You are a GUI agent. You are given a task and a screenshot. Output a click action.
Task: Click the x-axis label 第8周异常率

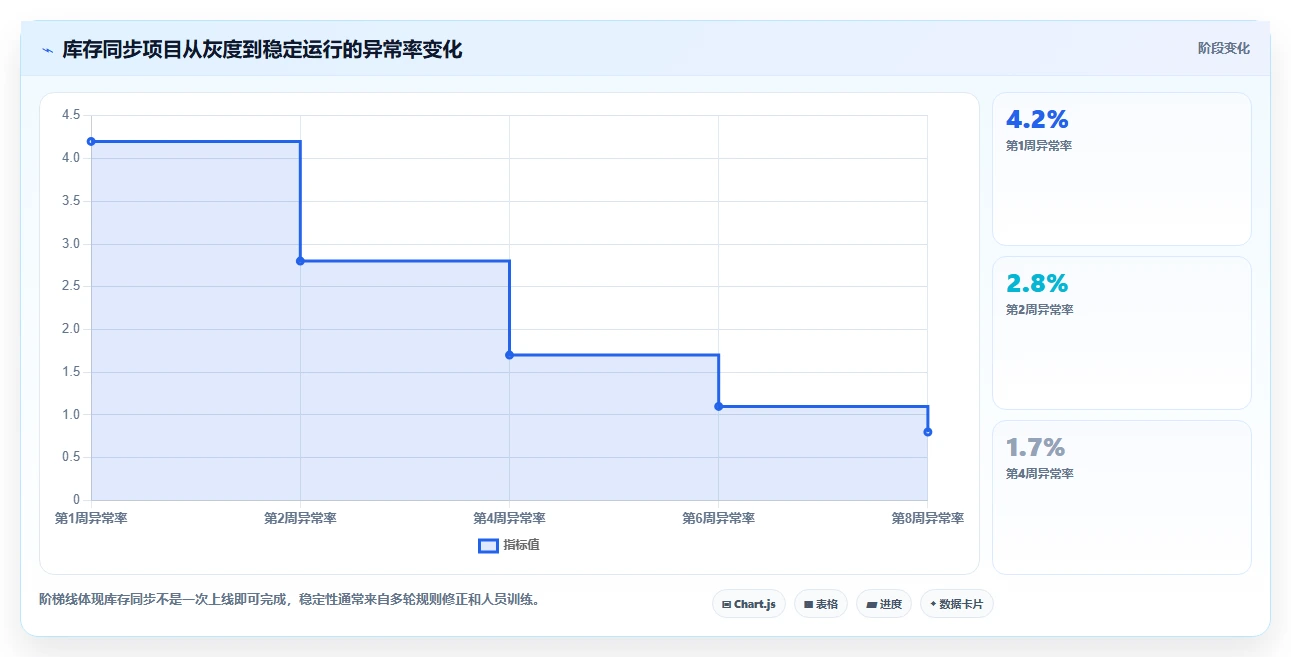(x=928, y=518)
